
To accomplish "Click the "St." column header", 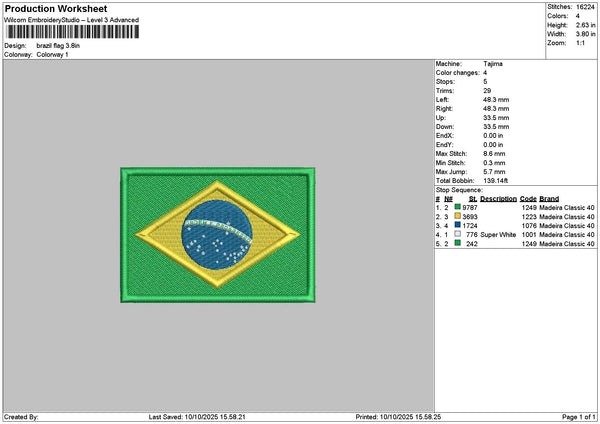I will 473,199.
